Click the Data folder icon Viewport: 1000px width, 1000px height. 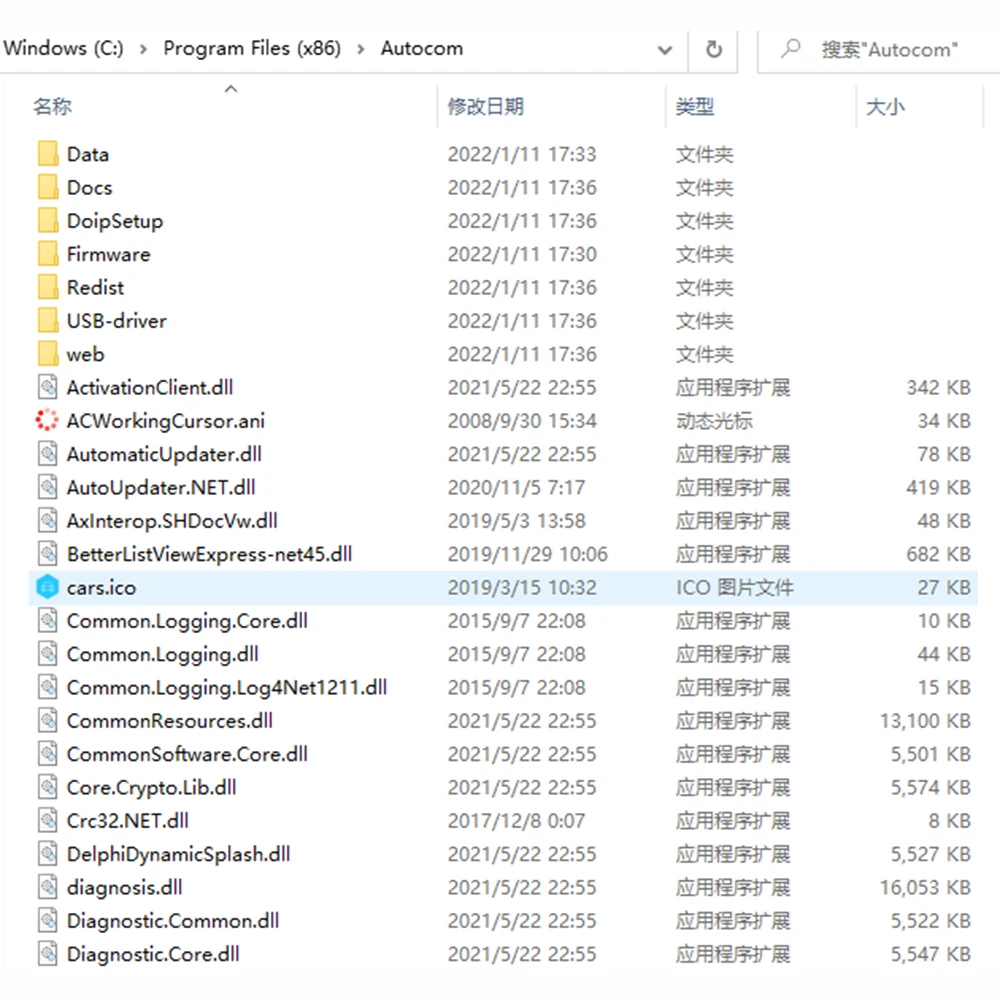click(48, 154)
